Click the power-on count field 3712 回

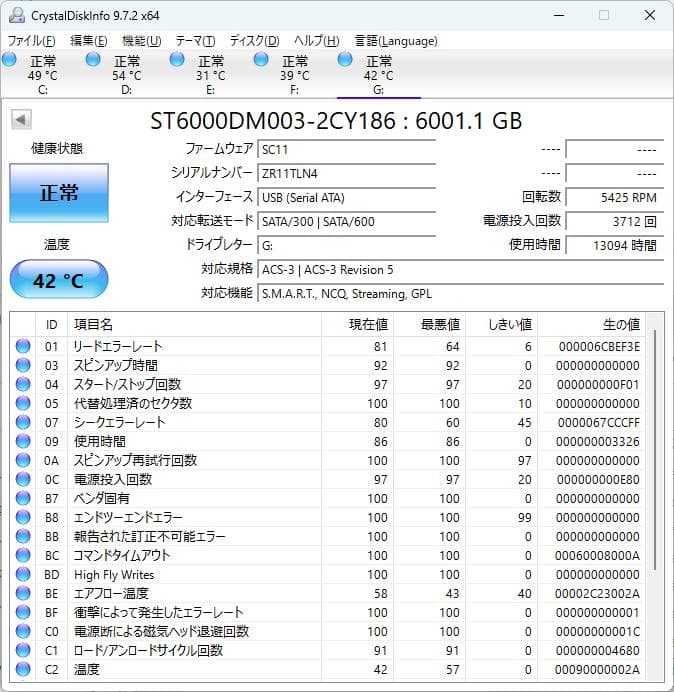[x=615, y=221]
